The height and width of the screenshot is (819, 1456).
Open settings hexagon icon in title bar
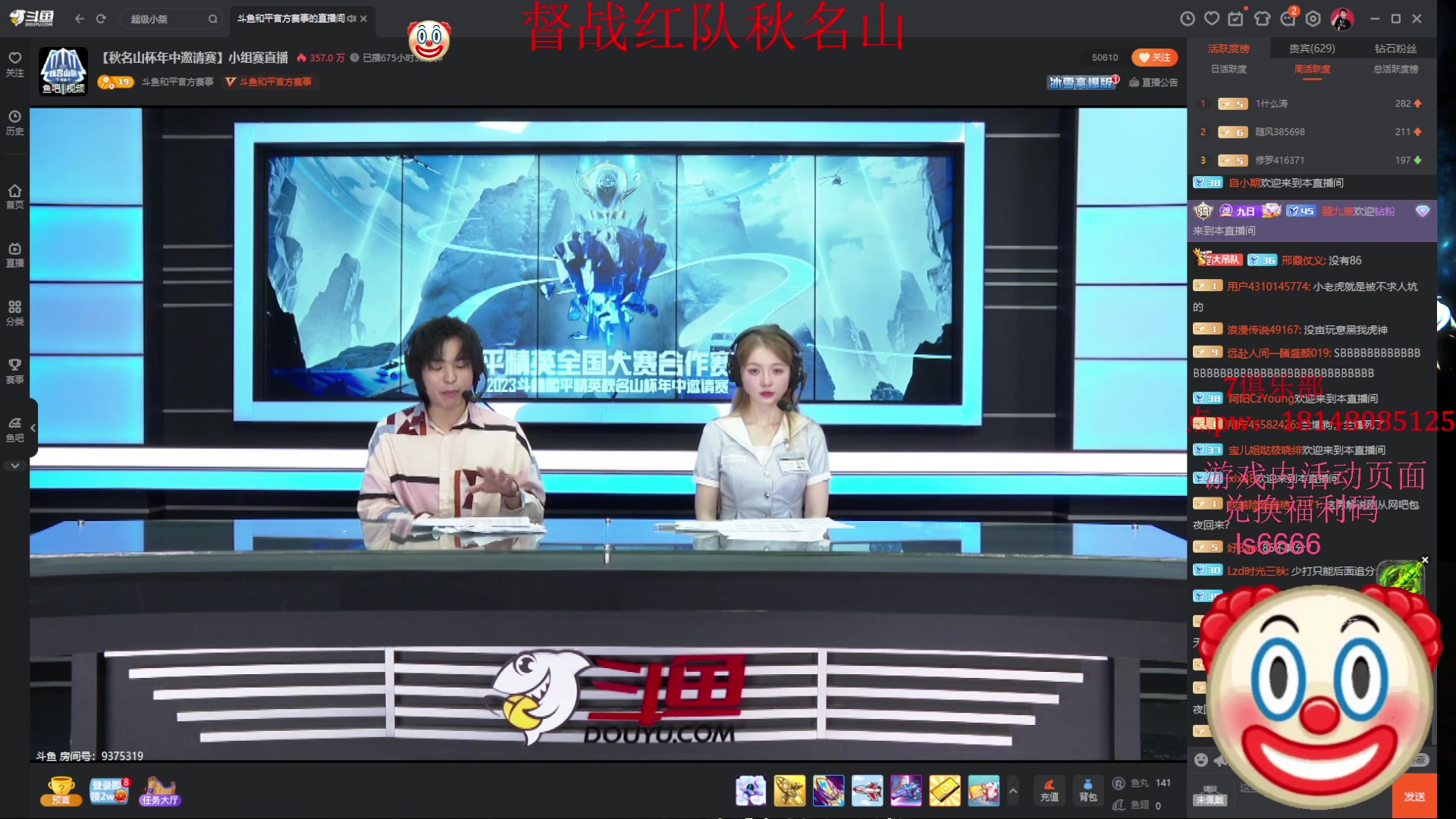(x=1313, y=18)
